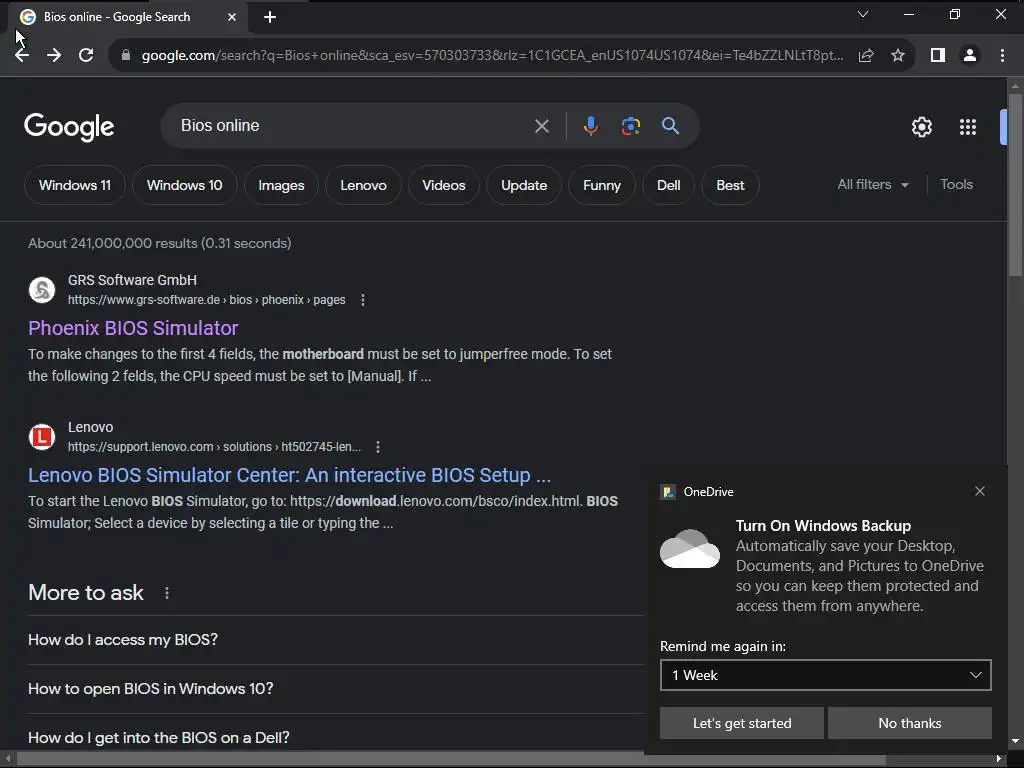The height and width of the screenshot is (768, 1024).
Task: Expand "How do I get into the BIOS on a Dell?"
Action: [336, 737]
